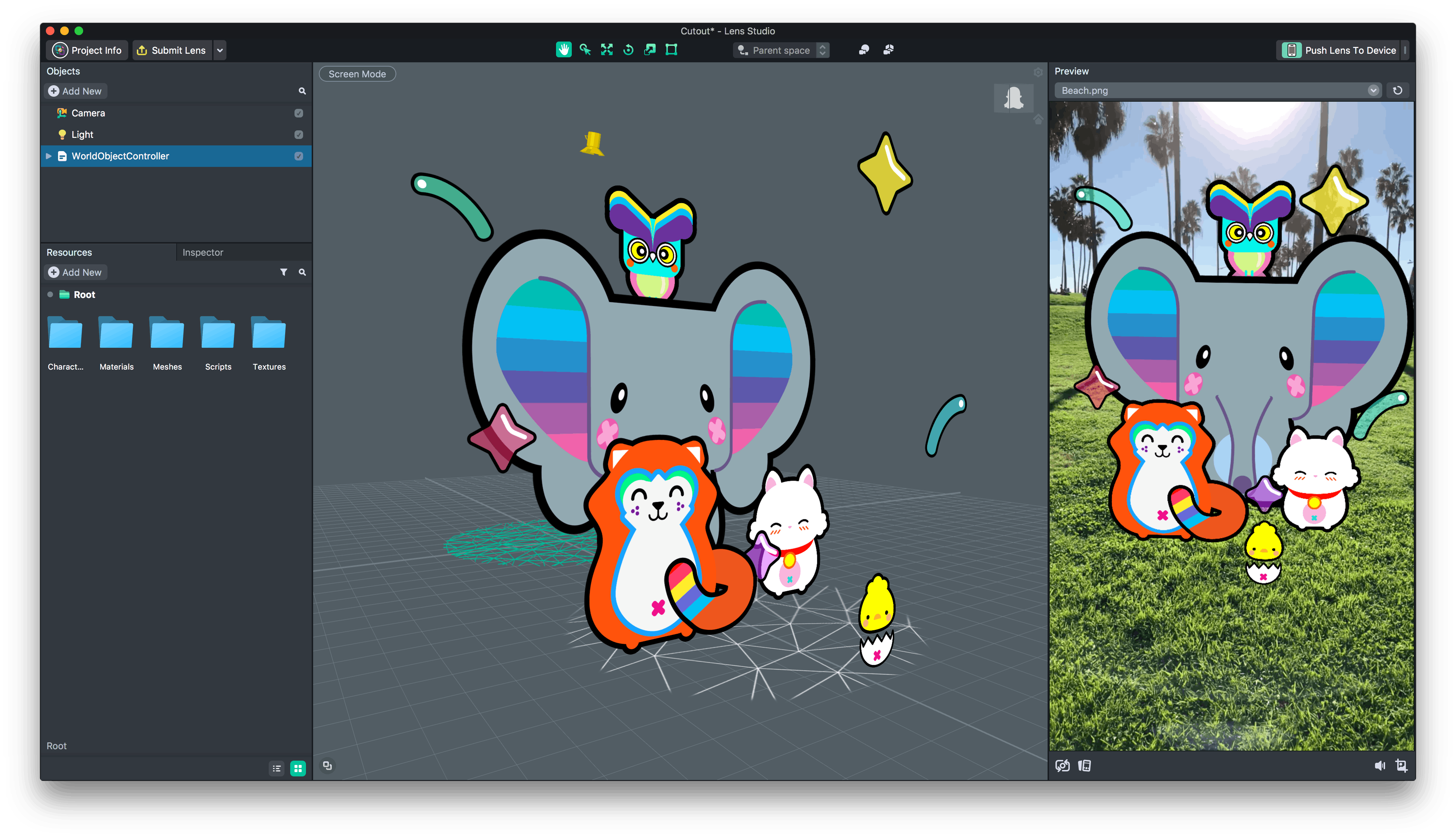Switch to the Inspector tab
This screenshot has width=1456, height=838.
pyautogui.click(x=202, y=252)
